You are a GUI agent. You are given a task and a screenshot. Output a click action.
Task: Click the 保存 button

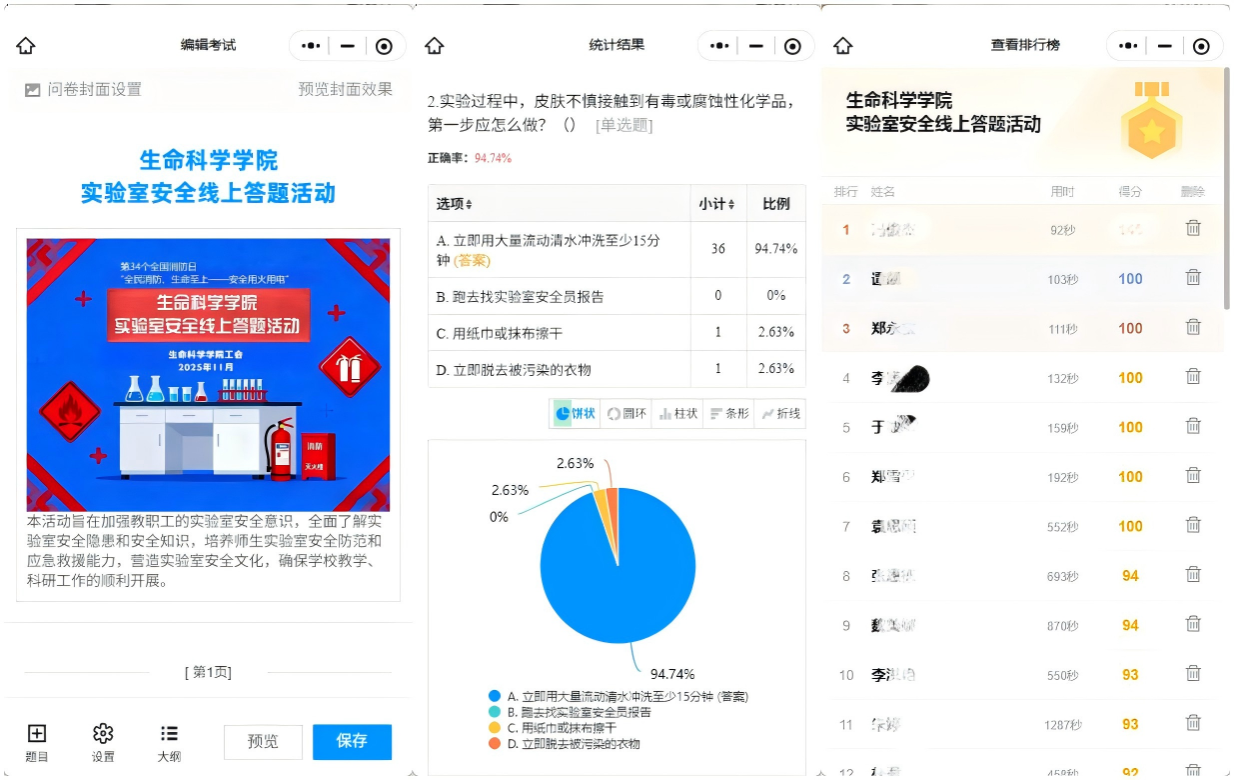(352, 741)
